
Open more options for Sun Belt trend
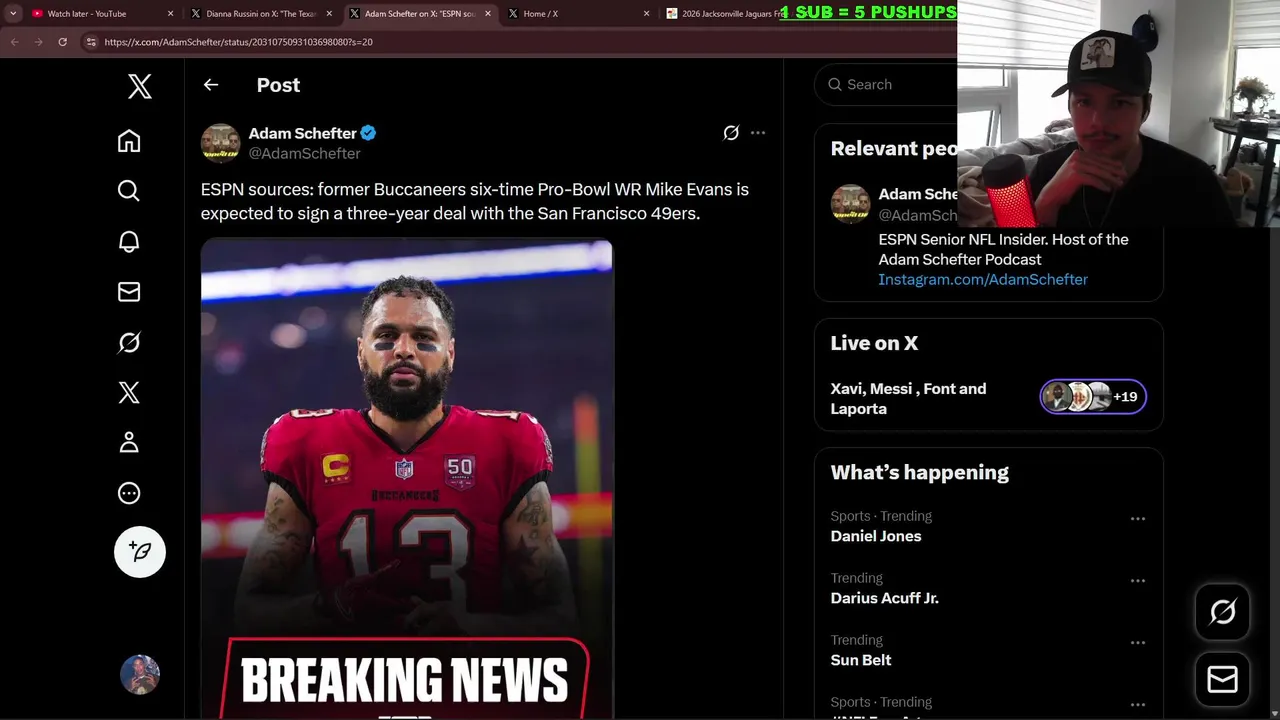pyautogui.click(x=1138, y=643)
